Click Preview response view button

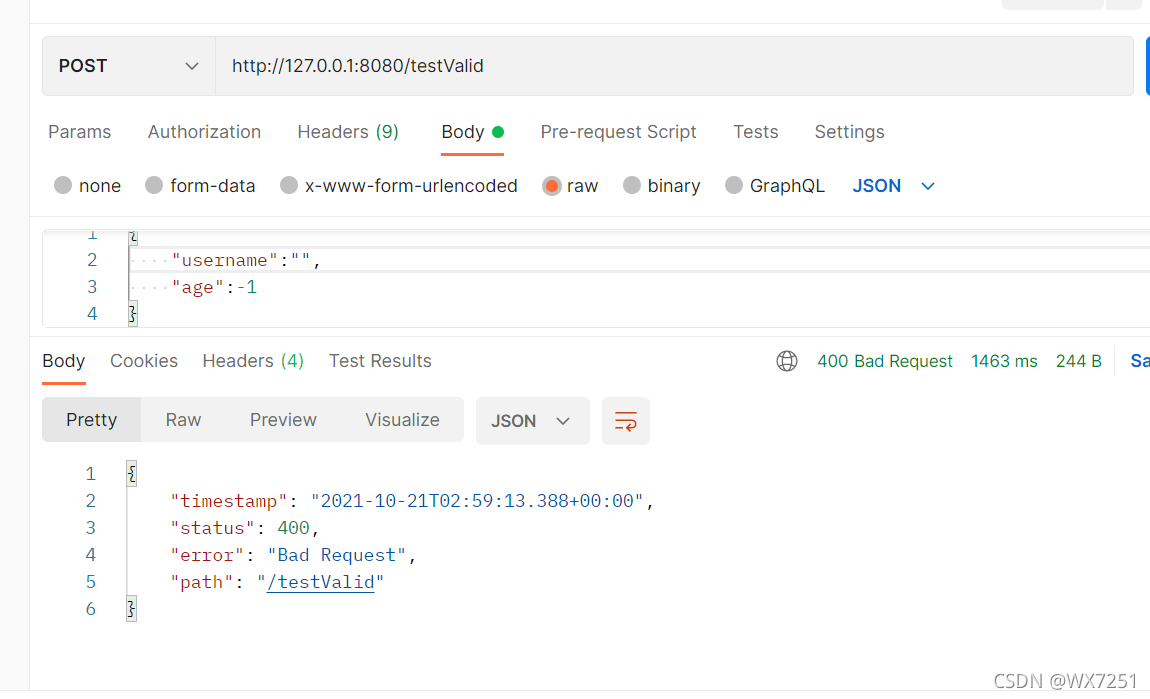(283, 420)
